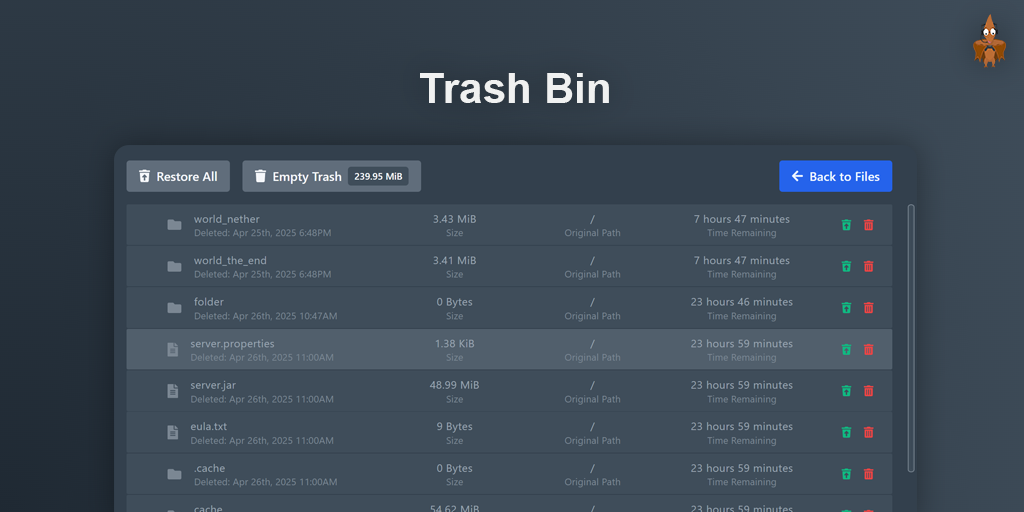This screenshot has height=512, width=1024.
Task: Click the server.properties file name
Action: (x=232, y=344)
